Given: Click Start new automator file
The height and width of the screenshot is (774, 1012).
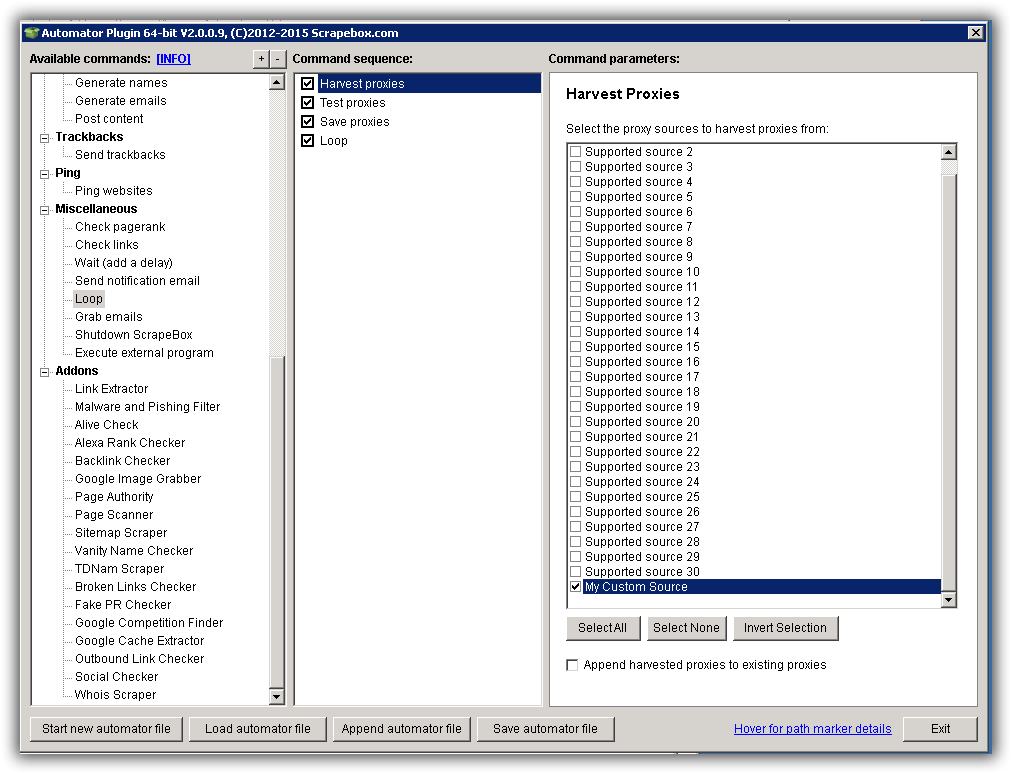Looking at the screenshot, I should coord(106,729).
